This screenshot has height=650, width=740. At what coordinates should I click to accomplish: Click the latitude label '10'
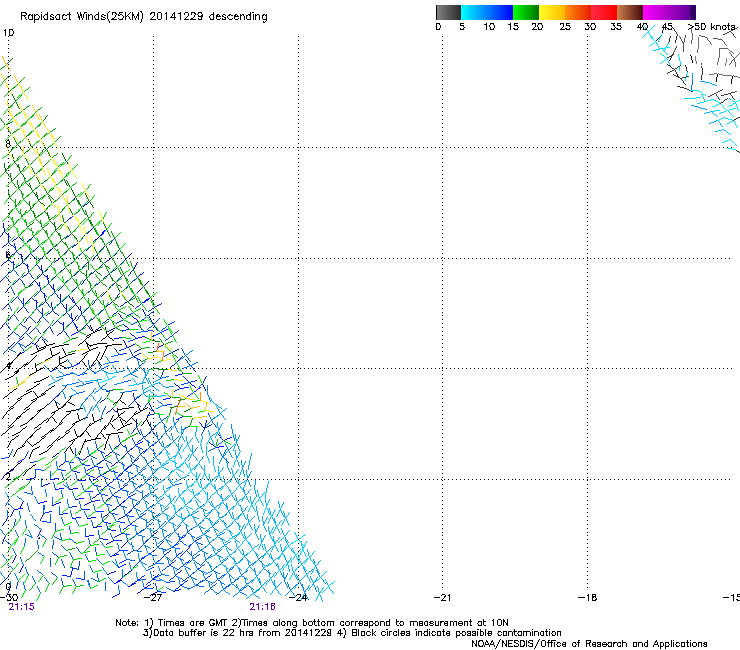[x=8, y=33]
